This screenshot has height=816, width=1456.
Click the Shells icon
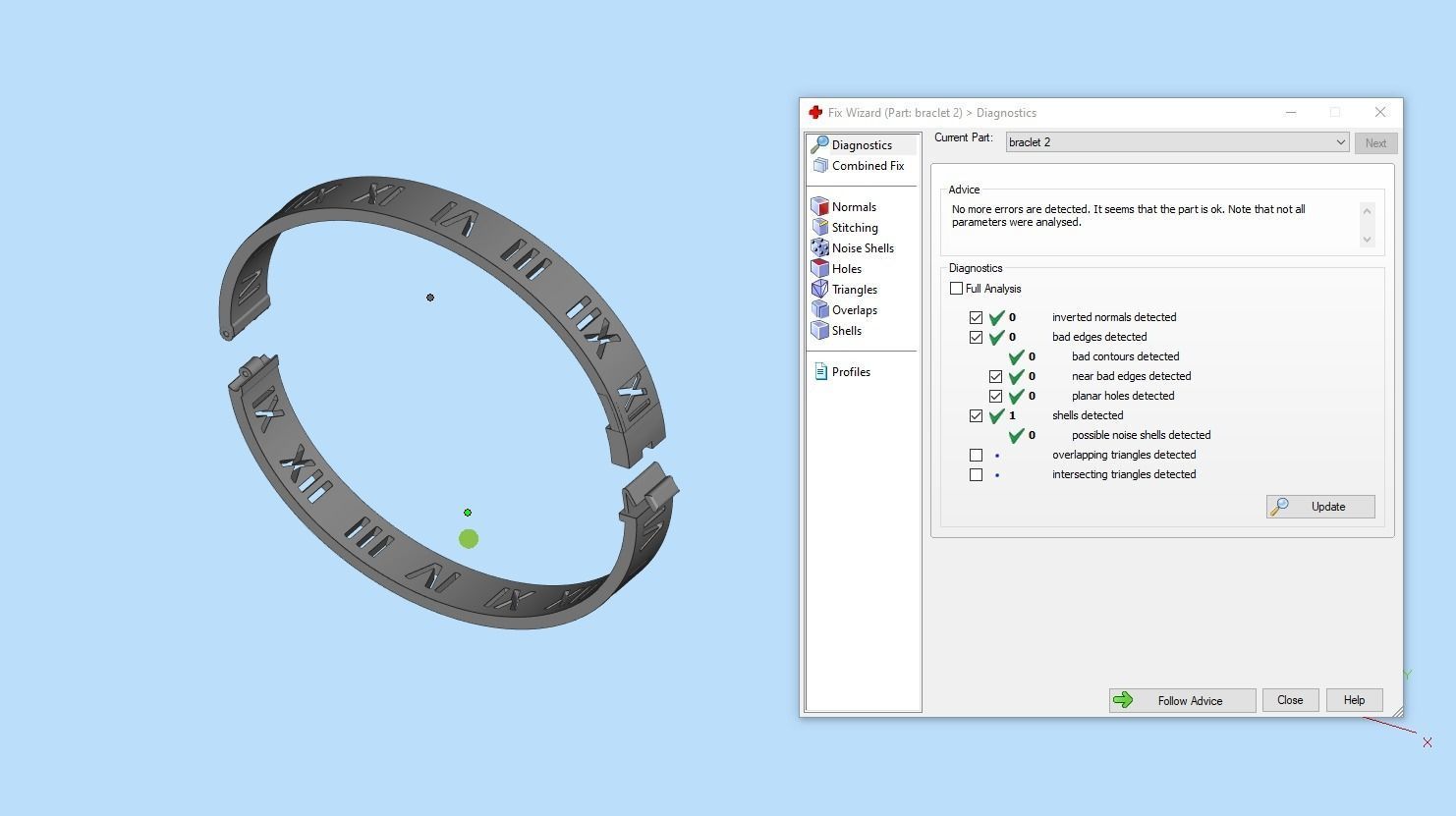(x=820, y=330)
